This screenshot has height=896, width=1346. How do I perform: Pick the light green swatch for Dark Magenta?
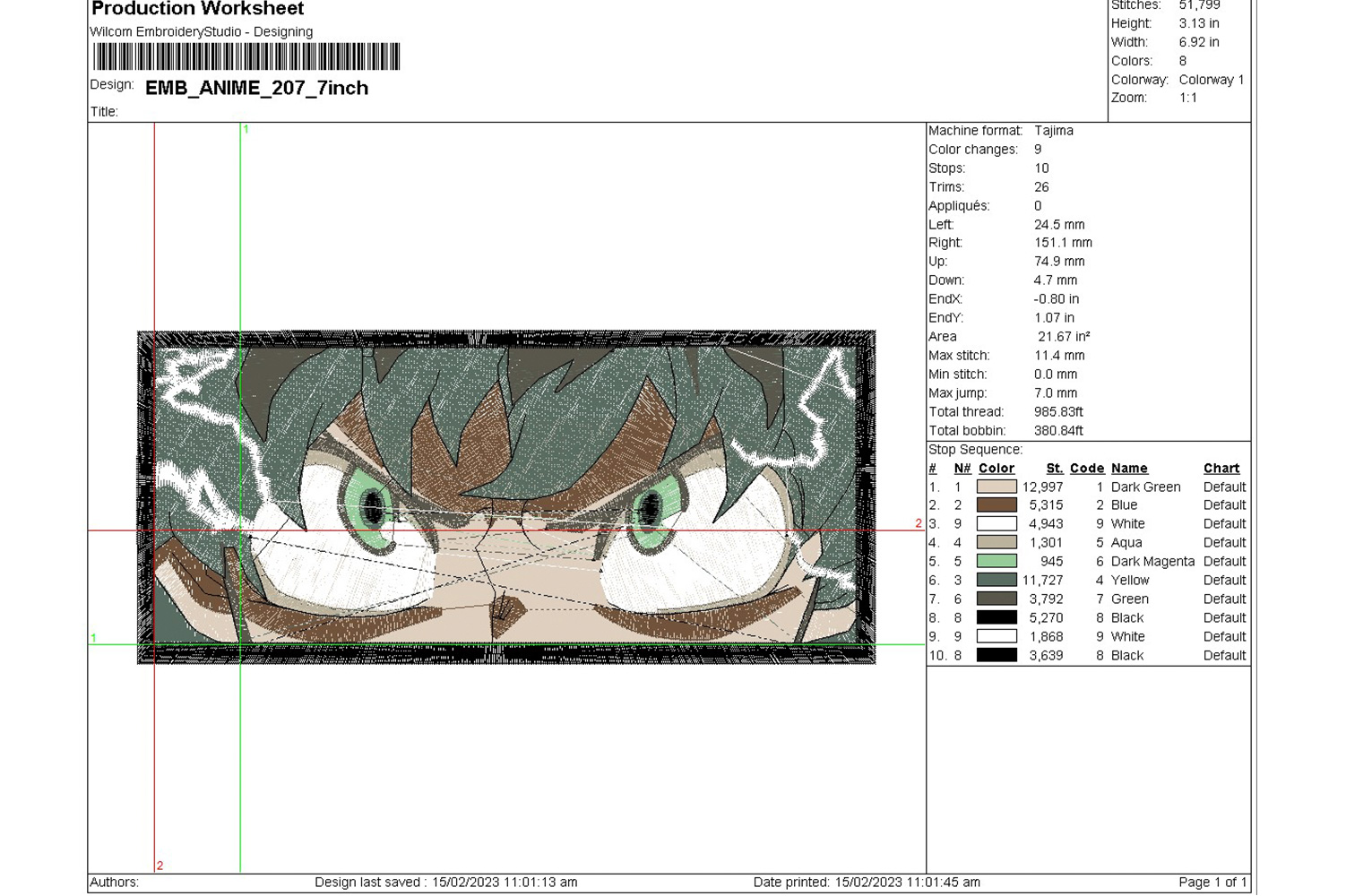click(x=996, y=562)
